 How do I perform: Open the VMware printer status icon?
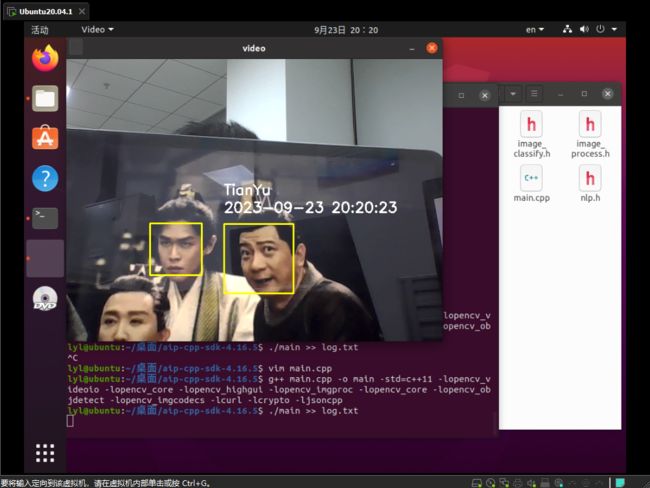pos(518,483)
